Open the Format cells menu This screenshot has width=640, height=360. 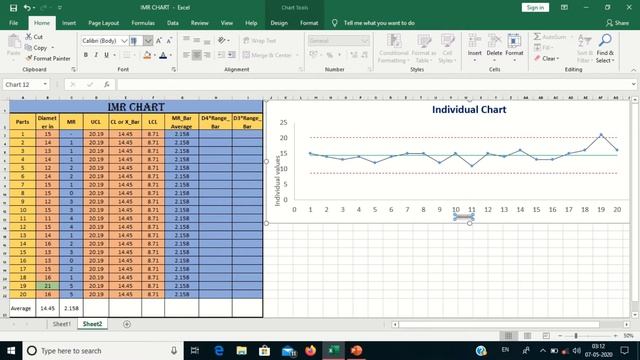(x=514, y=48)
